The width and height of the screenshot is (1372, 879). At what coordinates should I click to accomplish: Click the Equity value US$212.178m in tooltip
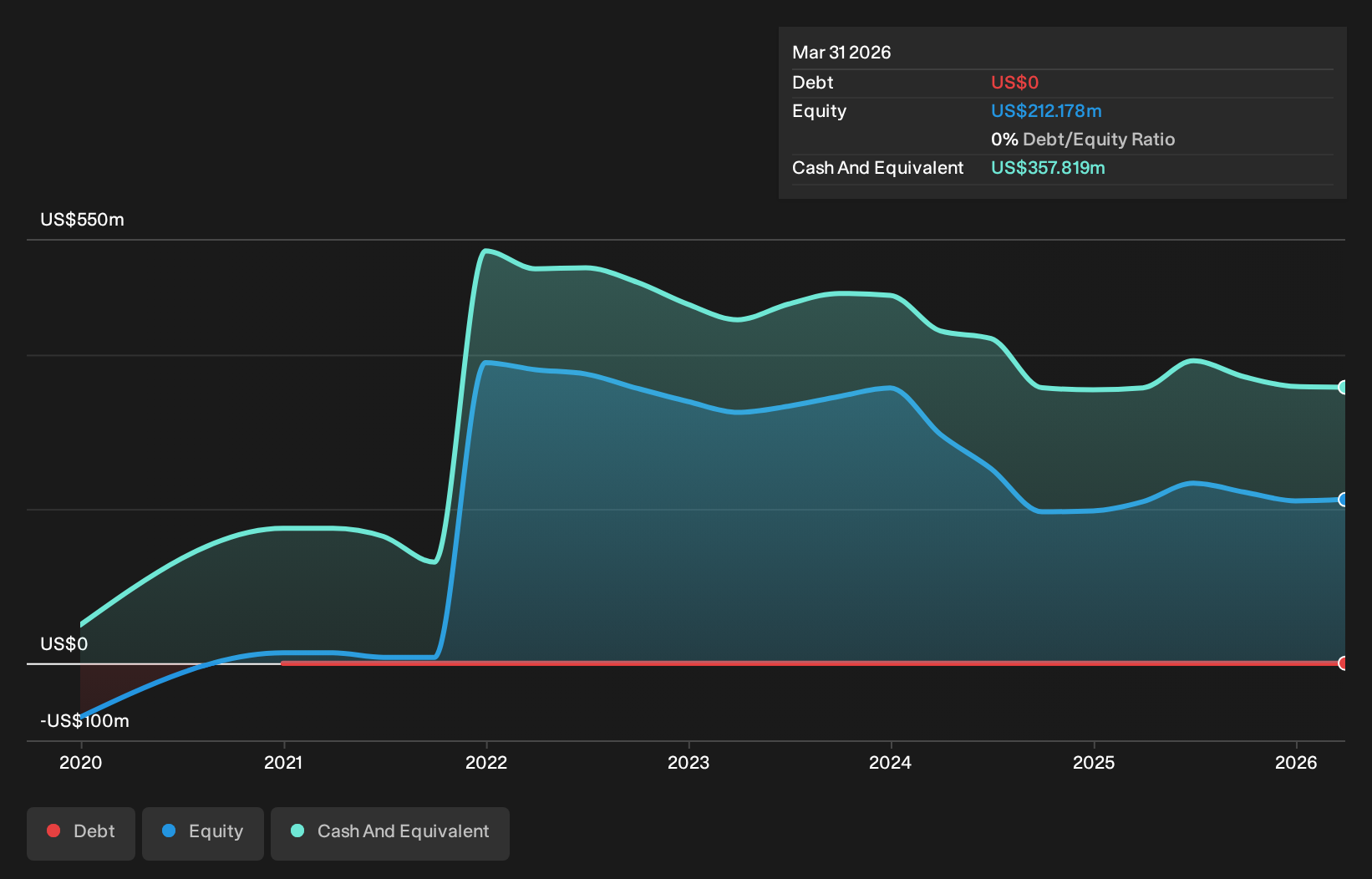pyautogui.click(x=1046, y=111)
